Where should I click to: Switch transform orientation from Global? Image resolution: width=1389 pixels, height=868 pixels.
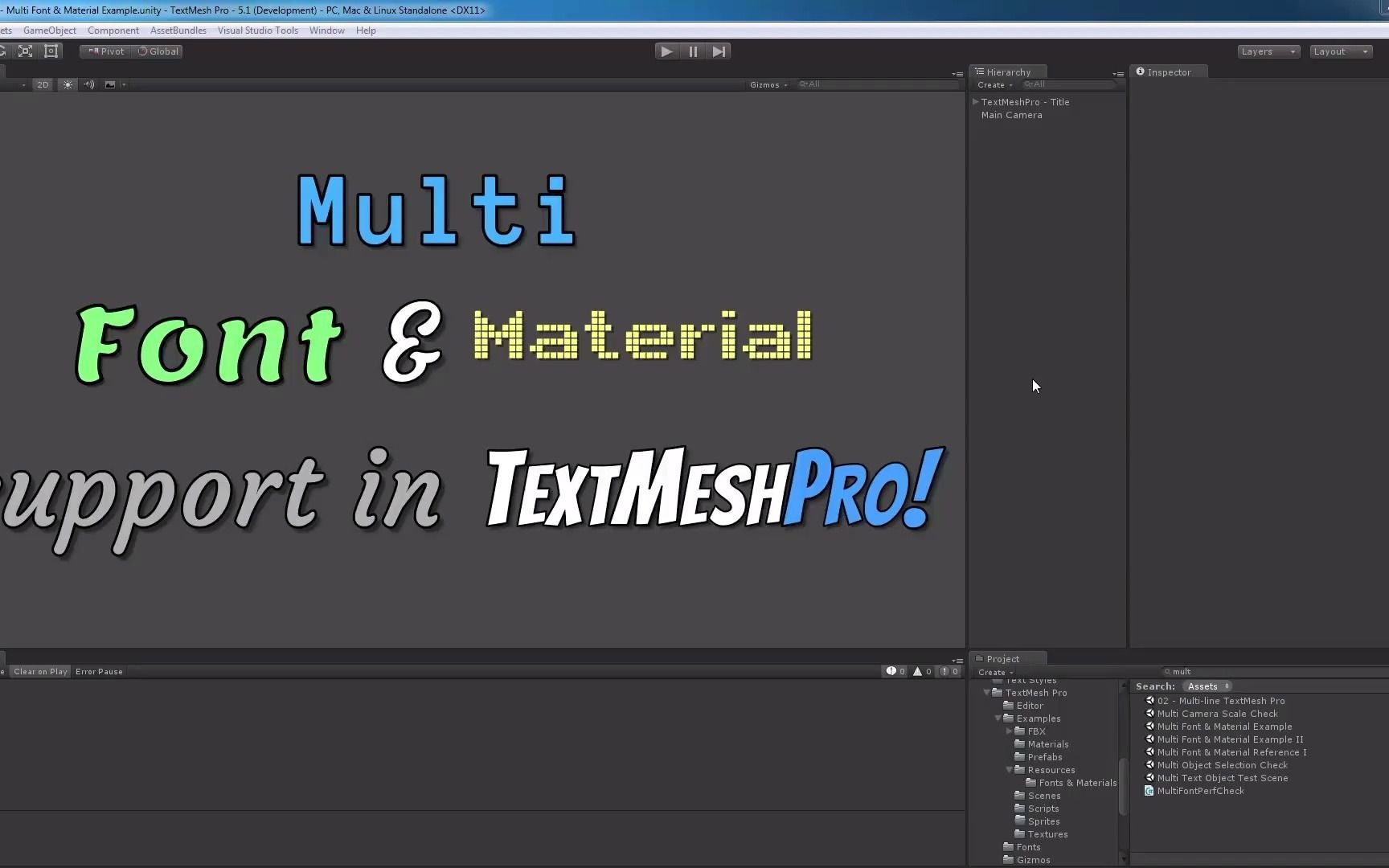tap(158, 51)
